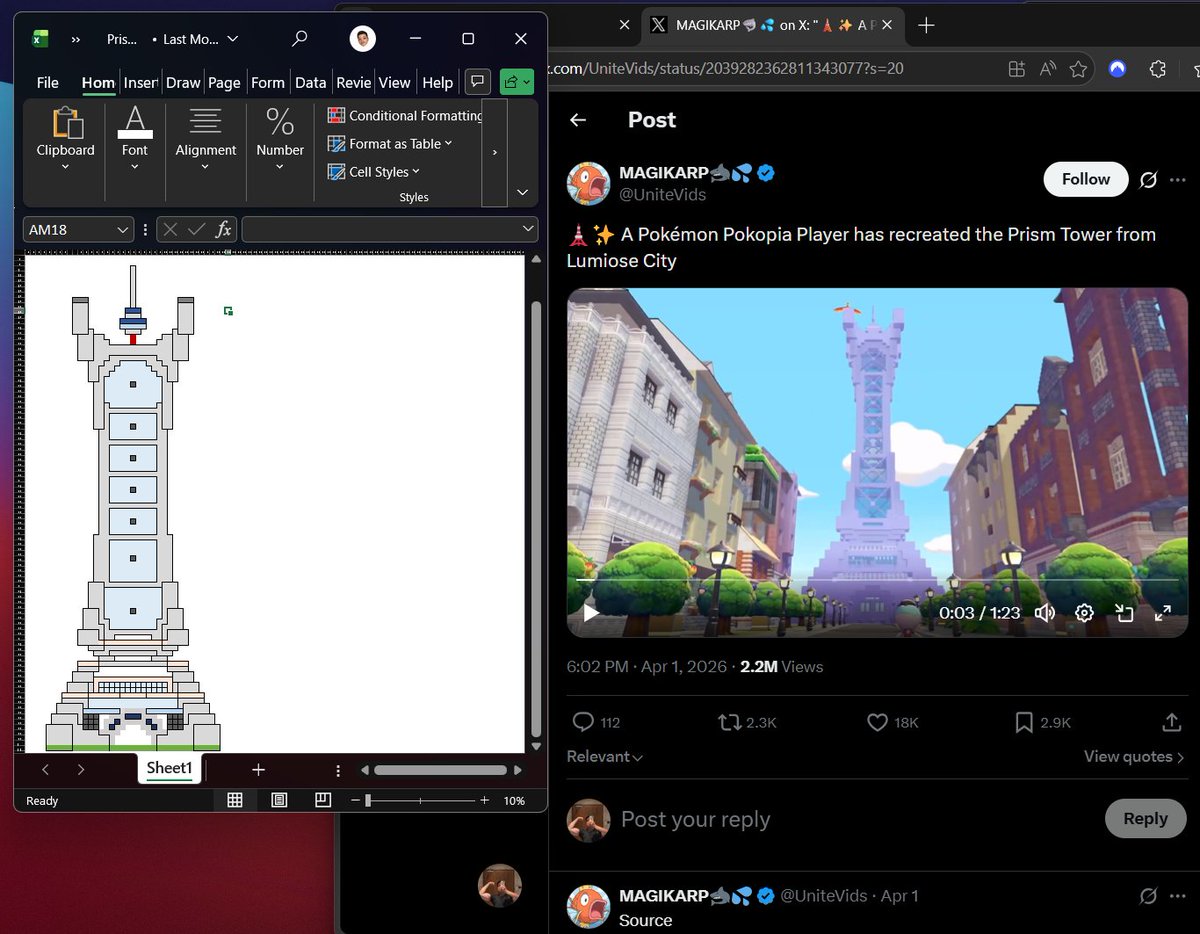
Task: Click the Excel horizontal scrollbar
Action: pyautogui.click(x=440, y=770)
